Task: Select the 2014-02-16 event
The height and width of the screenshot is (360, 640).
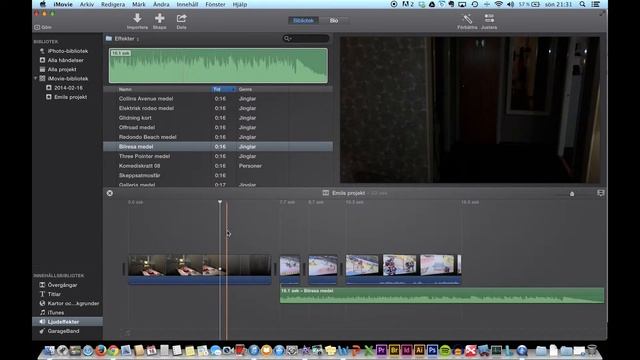Action: coord(68,88)
